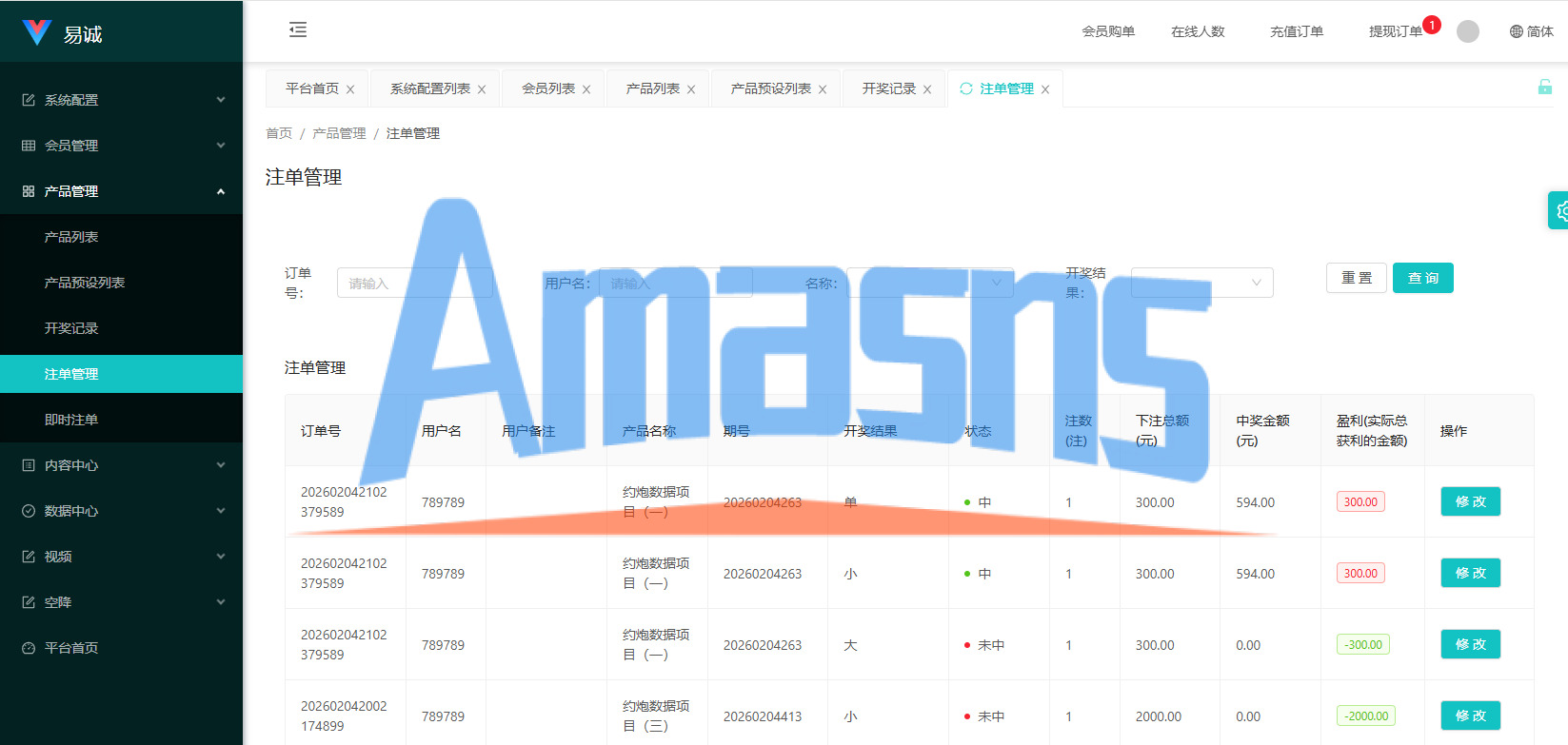Expand the 系统配置 sidebar menu
The image size is (1568, 745).
coord(122,100)
